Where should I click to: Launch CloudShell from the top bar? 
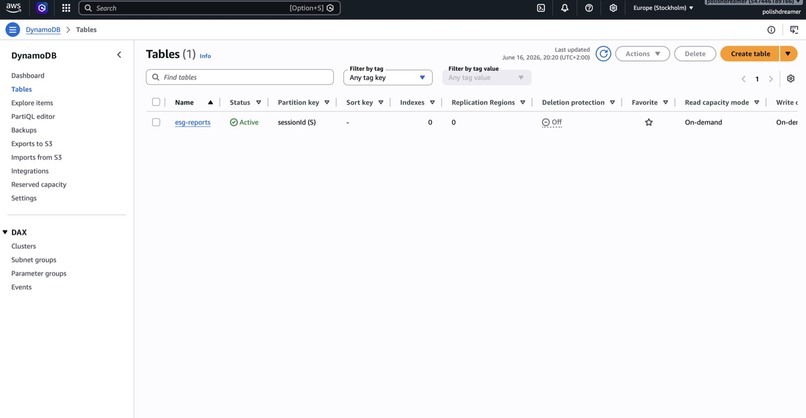click(x=541, y=8)
